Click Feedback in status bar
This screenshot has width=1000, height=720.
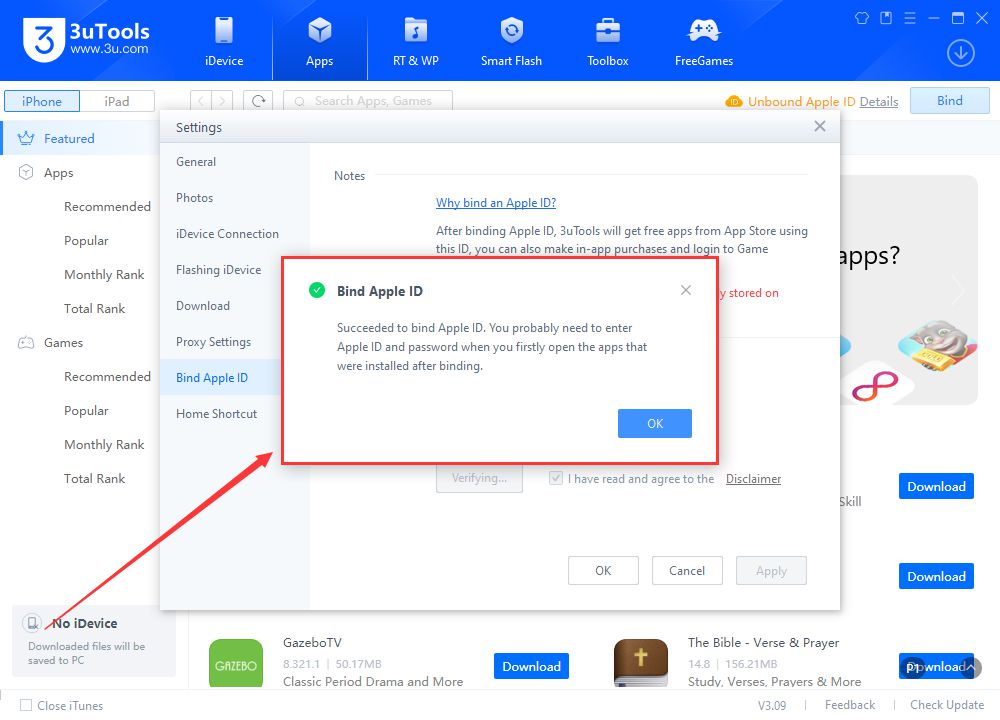[x=849, y=705]
